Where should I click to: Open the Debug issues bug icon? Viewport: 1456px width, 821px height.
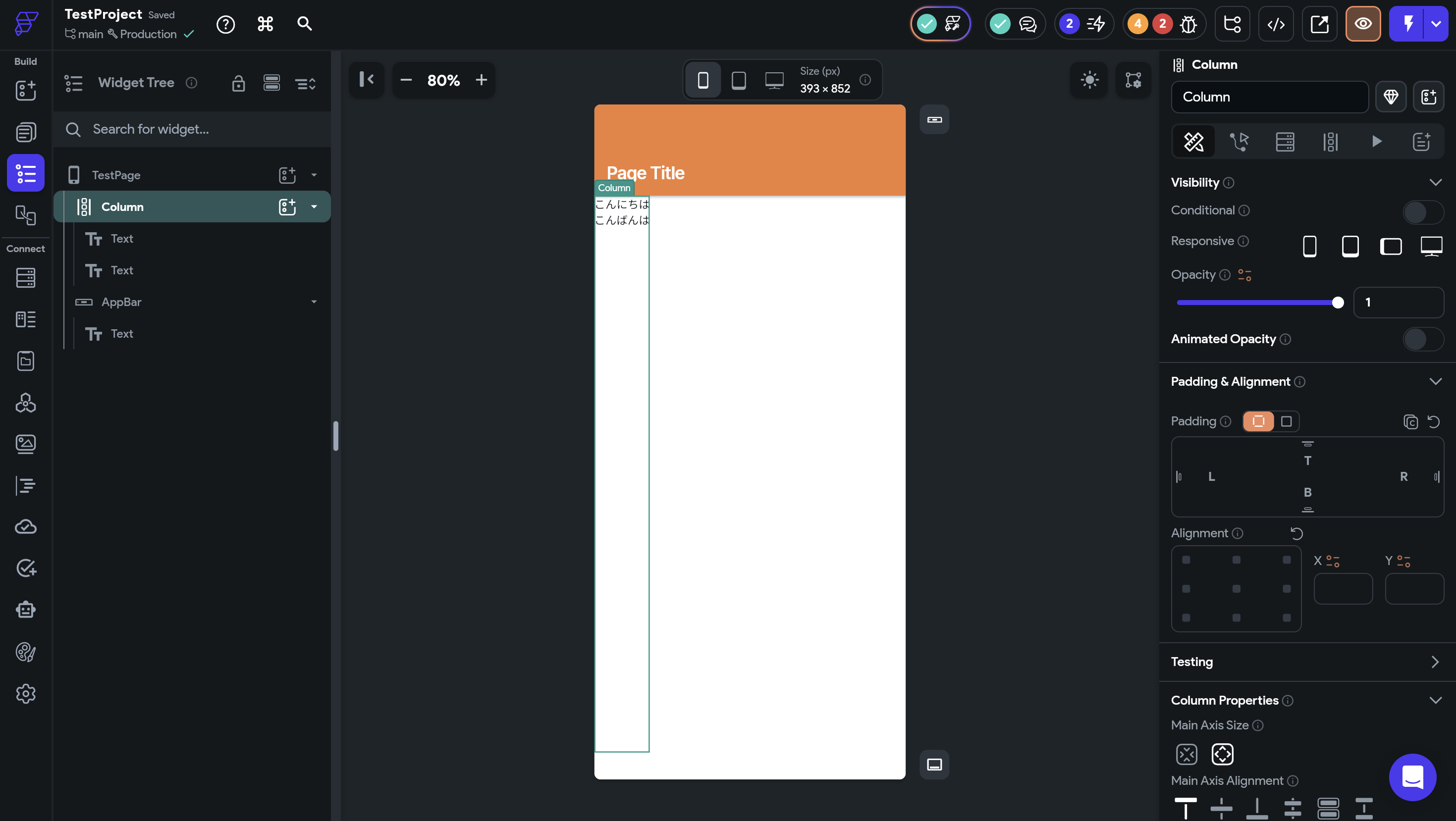point(1188,24)
